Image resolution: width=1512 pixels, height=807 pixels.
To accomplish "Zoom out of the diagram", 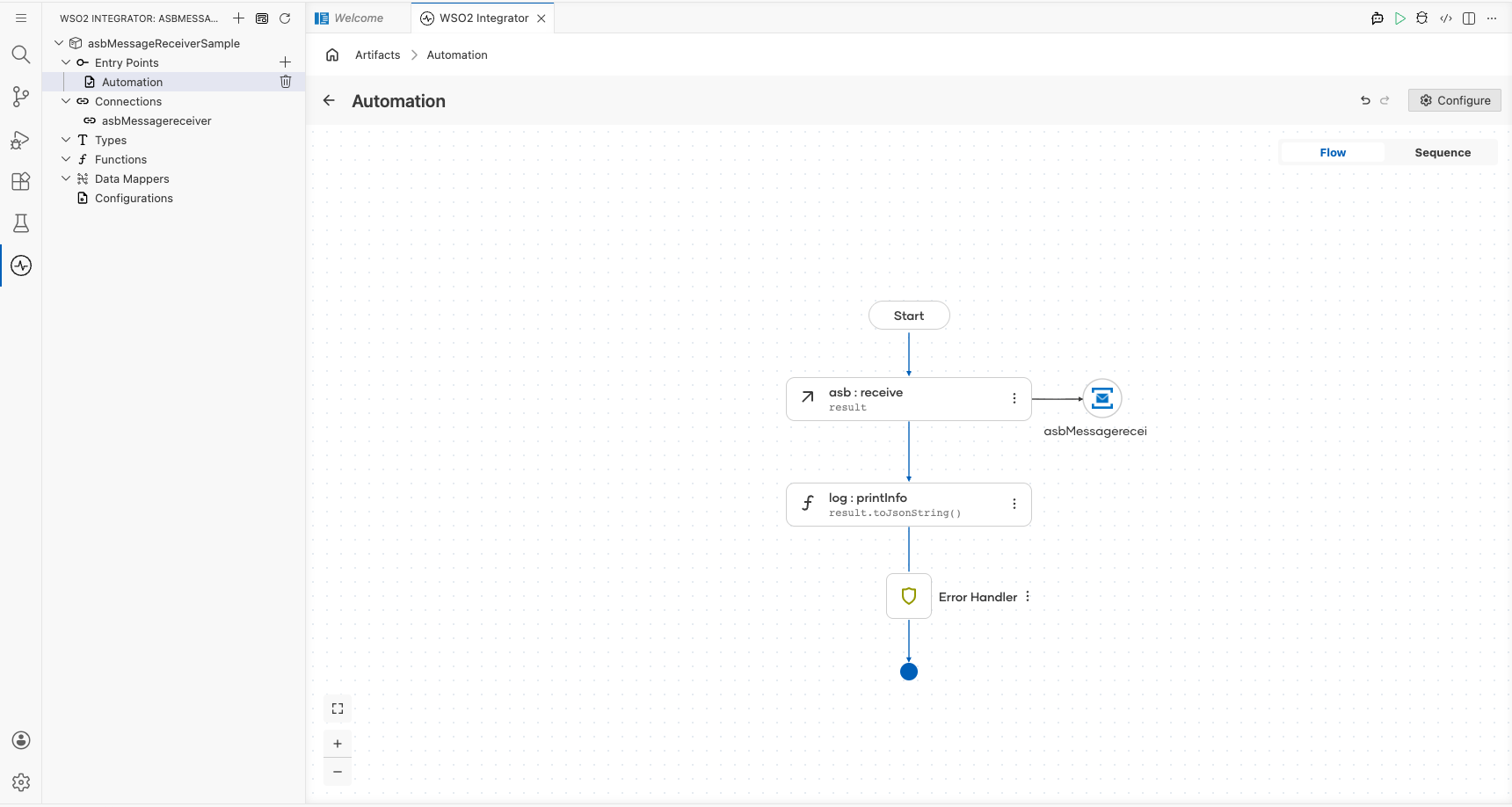I will click(x=338, y=772).
